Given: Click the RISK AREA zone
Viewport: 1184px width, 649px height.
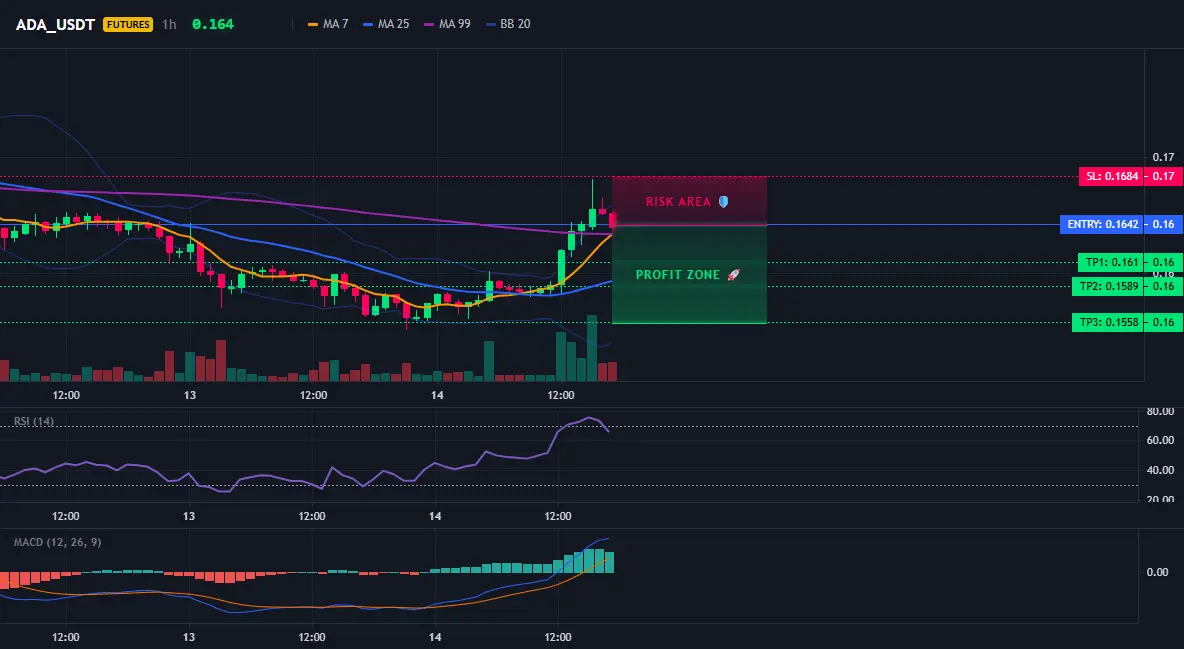Looking at the screenshot, I should pyautogui.click(x=689, y=201).
